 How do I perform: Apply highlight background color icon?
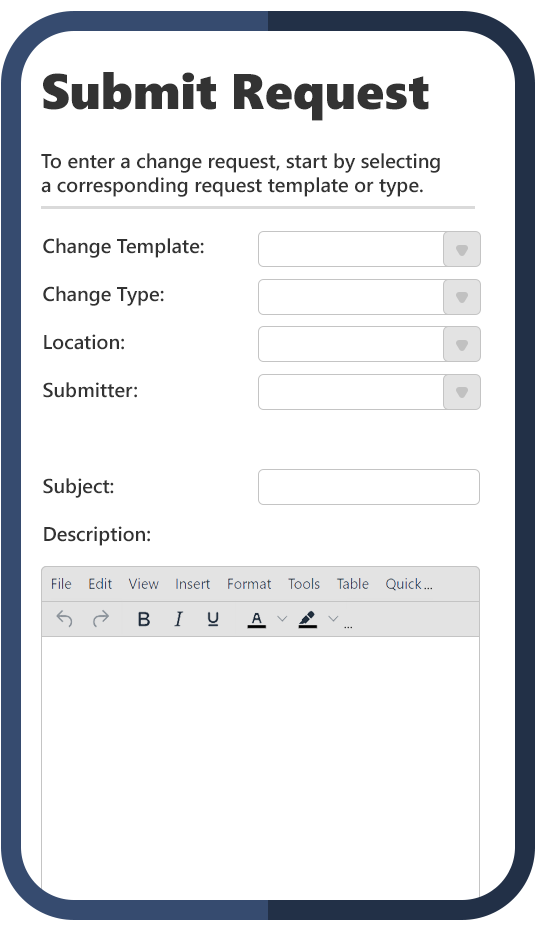[307, 619]
